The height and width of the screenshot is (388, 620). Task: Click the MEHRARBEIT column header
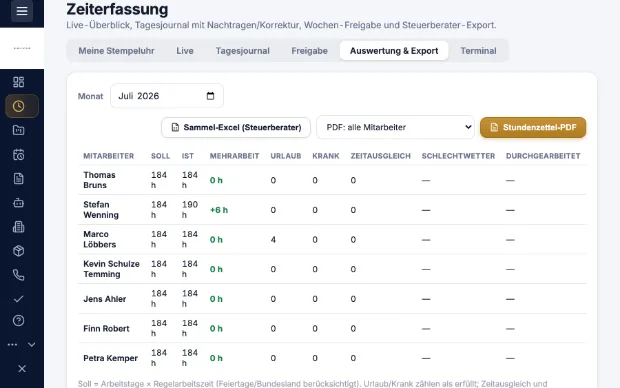(x=234, y=156)
